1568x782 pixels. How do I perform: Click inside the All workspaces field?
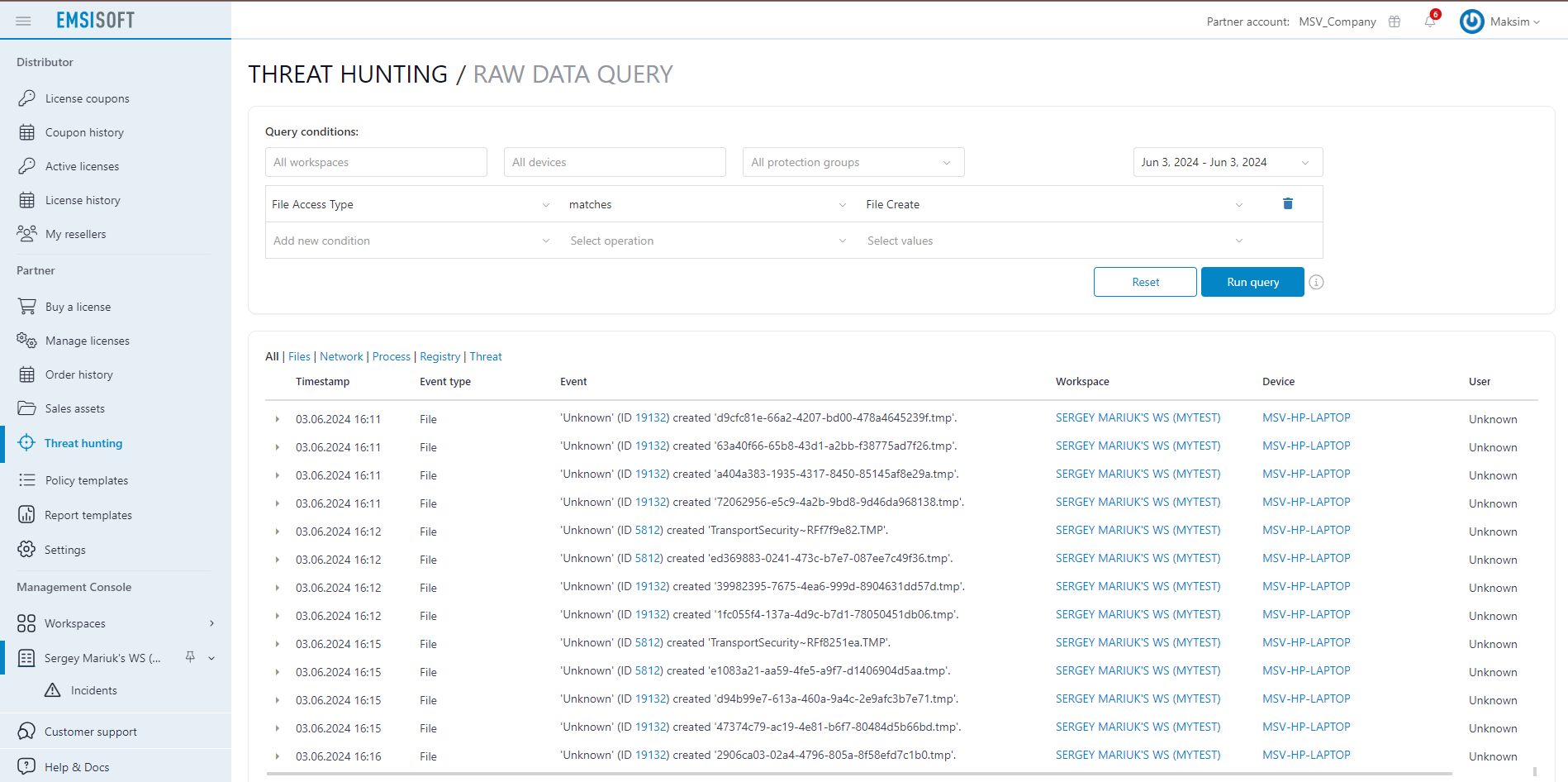(x=376, y=162)
